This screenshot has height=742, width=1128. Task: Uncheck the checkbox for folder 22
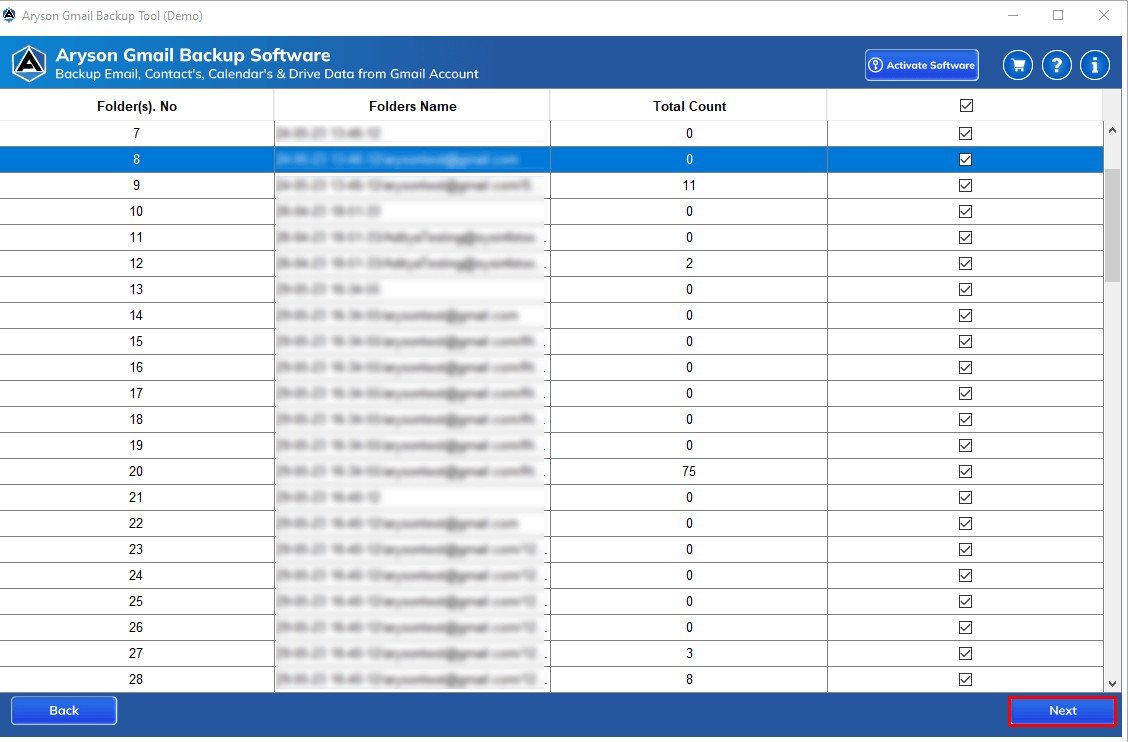pyautogui.click(x=965, y=523)
